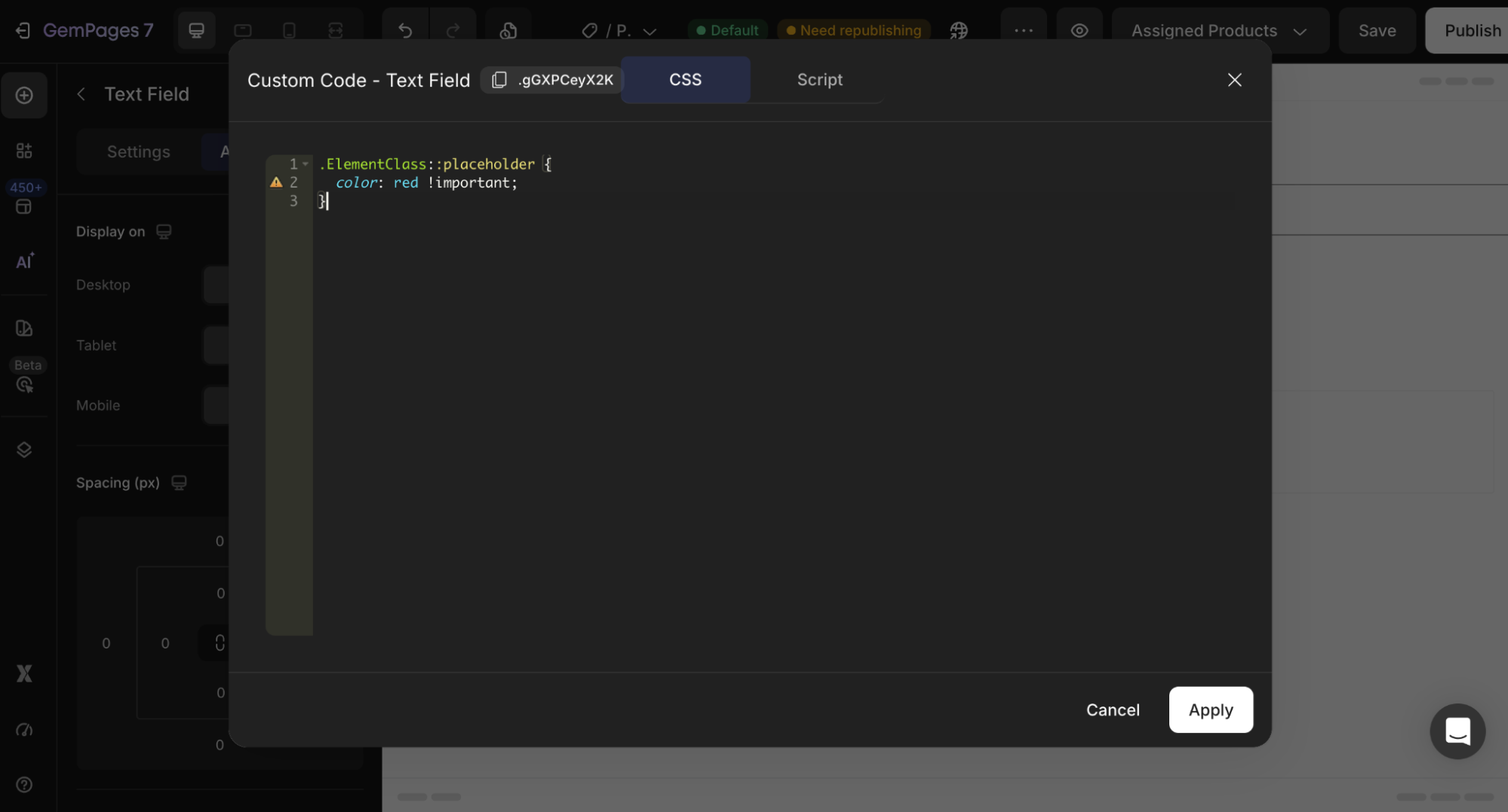Select the full-width layout view icon
Screen dimensions: 1508x812
click(335, 30)
